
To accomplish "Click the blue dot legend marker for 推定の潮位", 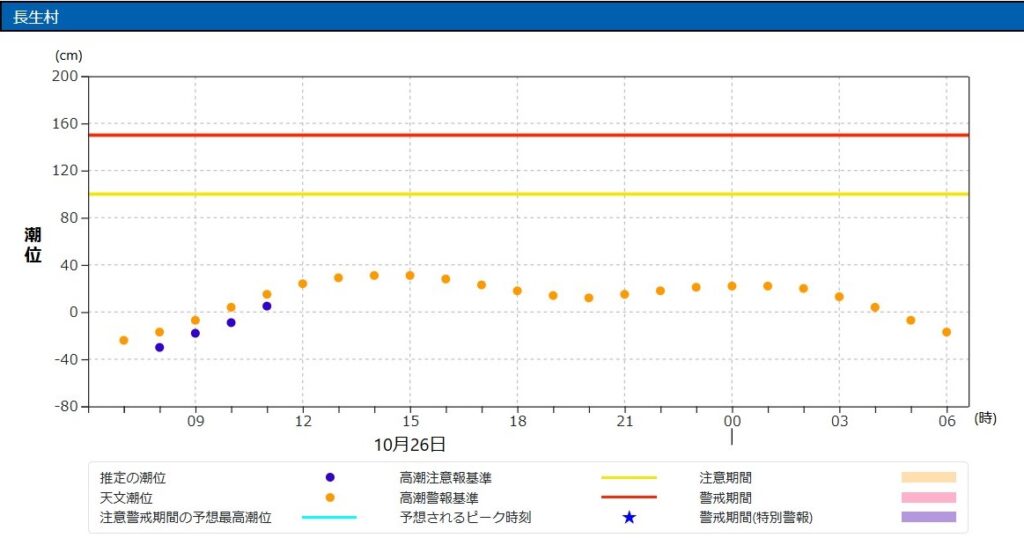I will click(x=330, y=478).
